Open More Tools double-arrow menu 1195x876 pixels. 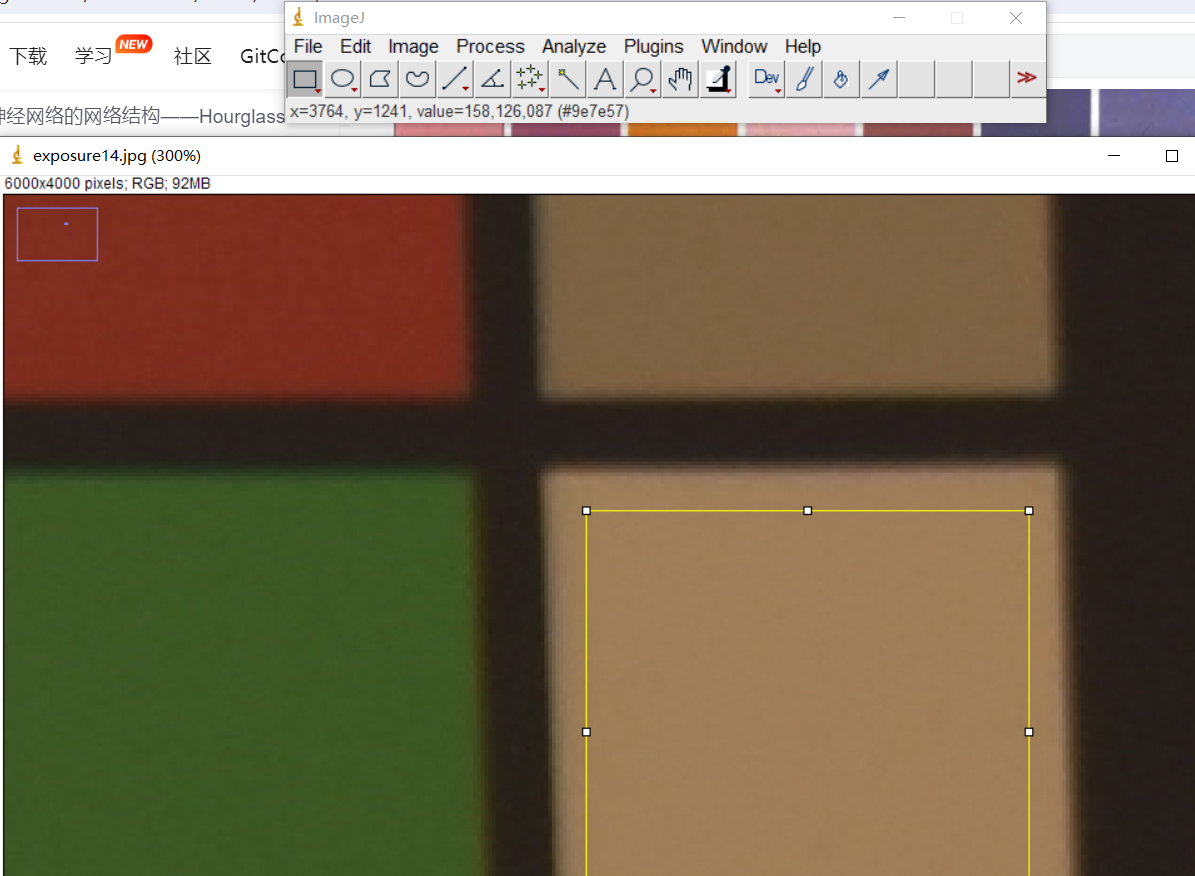tap(1026, 78)
